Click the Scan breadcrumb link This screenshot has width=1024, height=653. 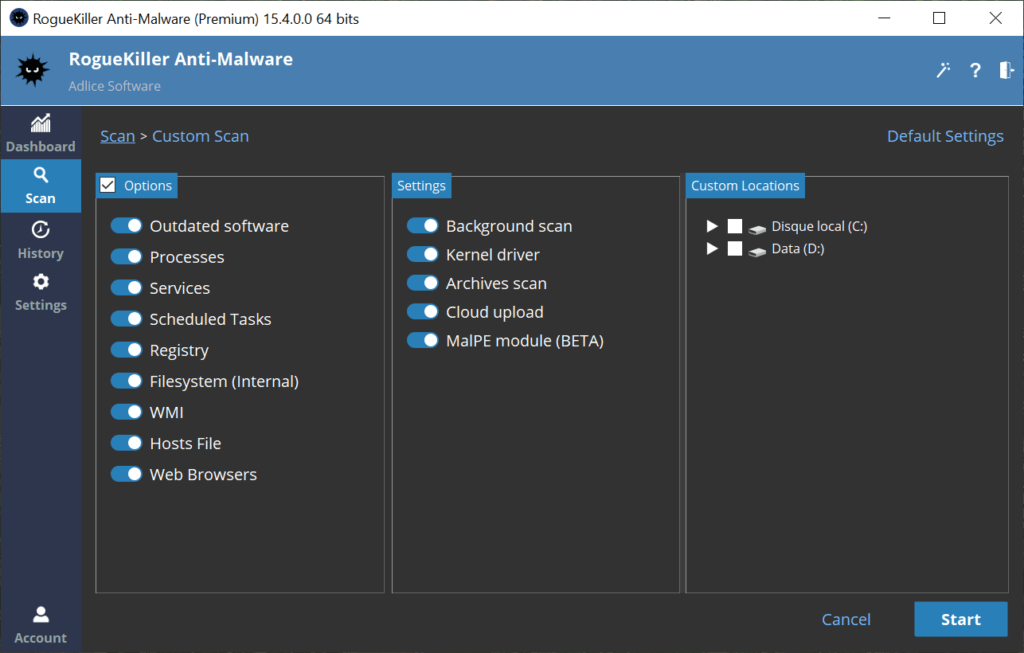point(117,136)
